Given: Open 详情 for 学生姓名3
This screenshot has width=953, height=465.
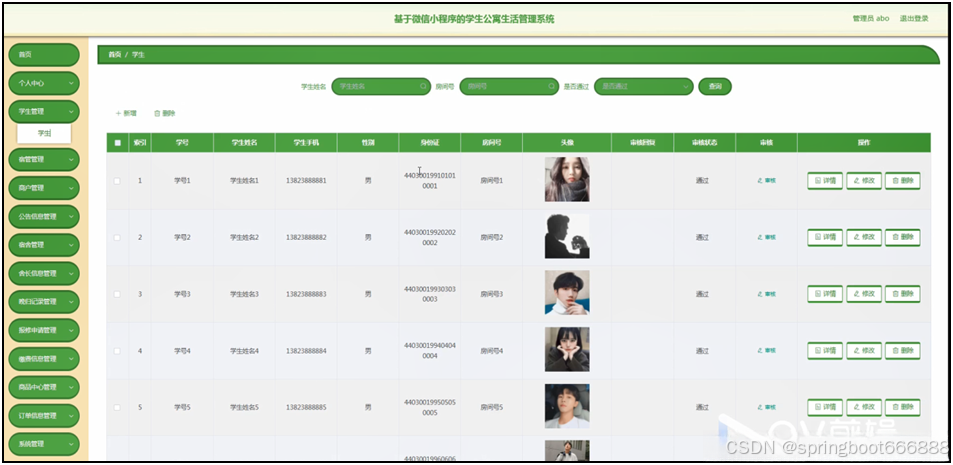Looking at the screenshot, I should (x=825, y=294).
